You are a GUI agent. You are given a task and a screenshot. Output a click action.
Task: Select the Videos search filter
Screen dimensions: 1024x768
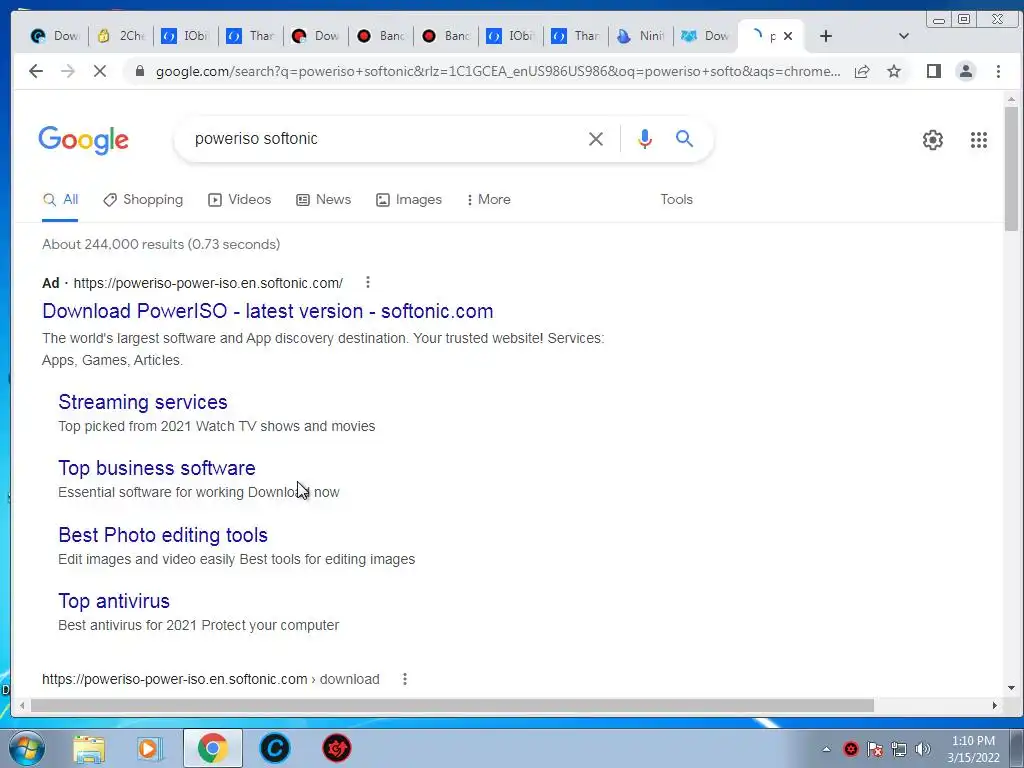coord(240,200)
